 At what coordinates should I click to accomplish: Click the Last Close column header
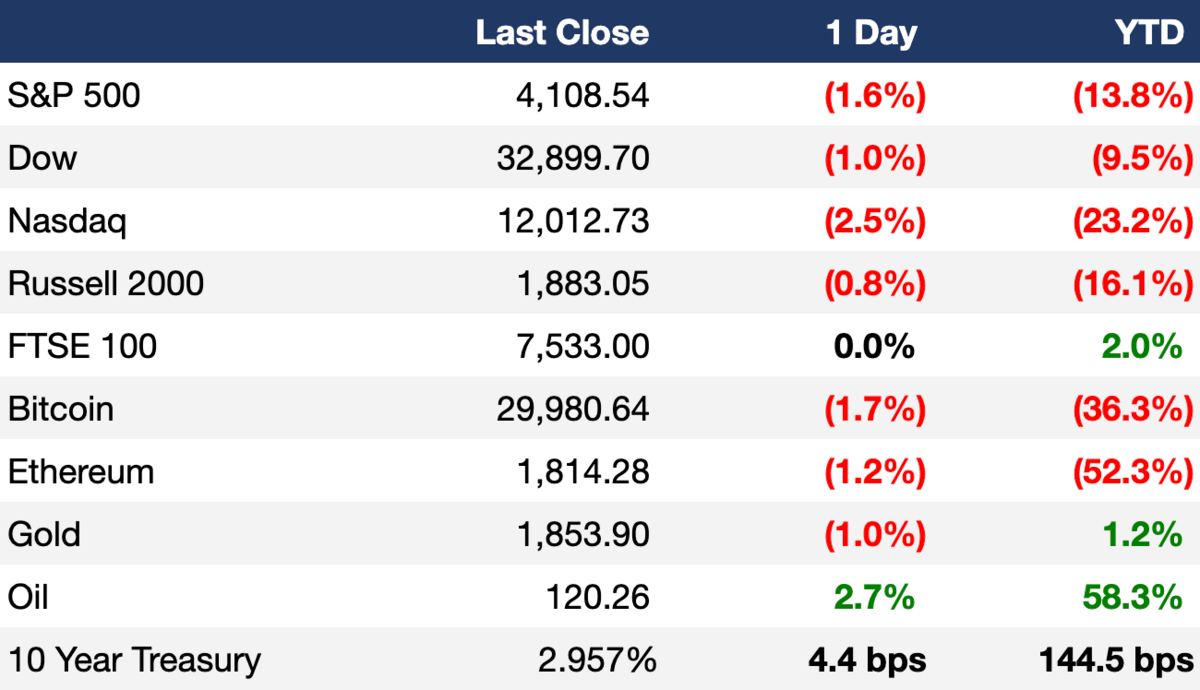pyautogui.click(x=562, y=33)
